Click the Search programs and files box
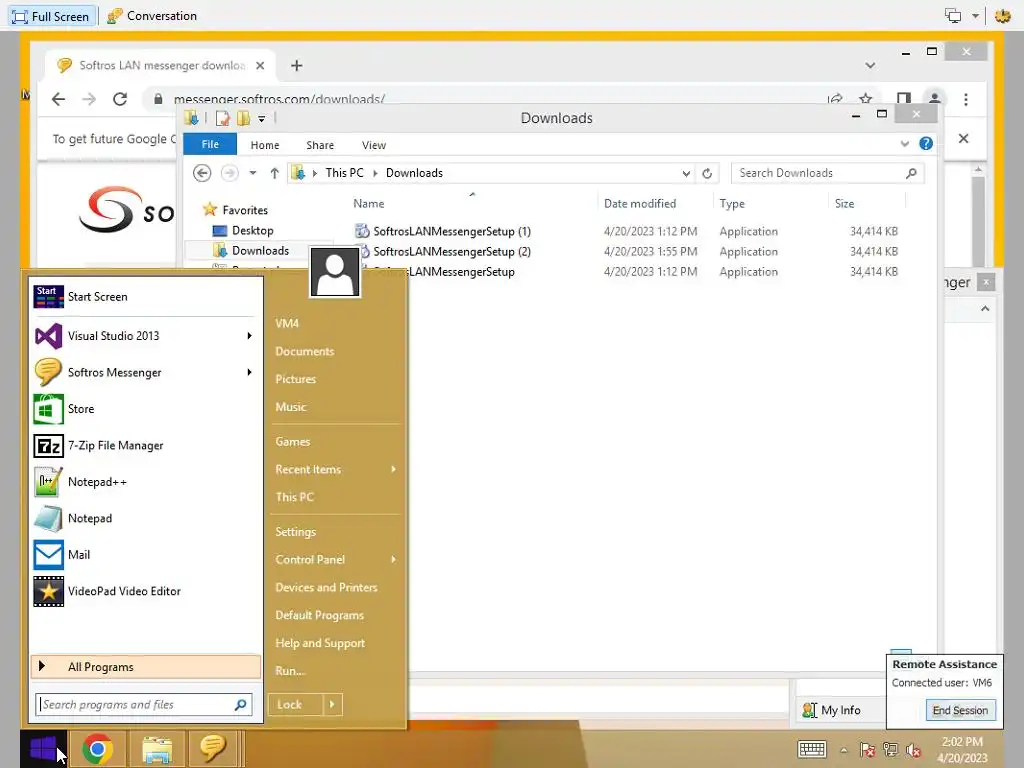 (x=144, y=705)
